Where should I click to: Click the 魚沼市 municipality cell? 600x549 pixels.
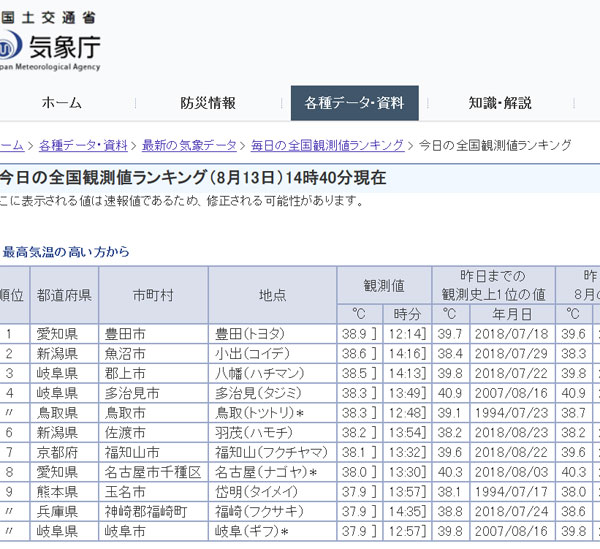pyautogui.click(x=153, y=354)
